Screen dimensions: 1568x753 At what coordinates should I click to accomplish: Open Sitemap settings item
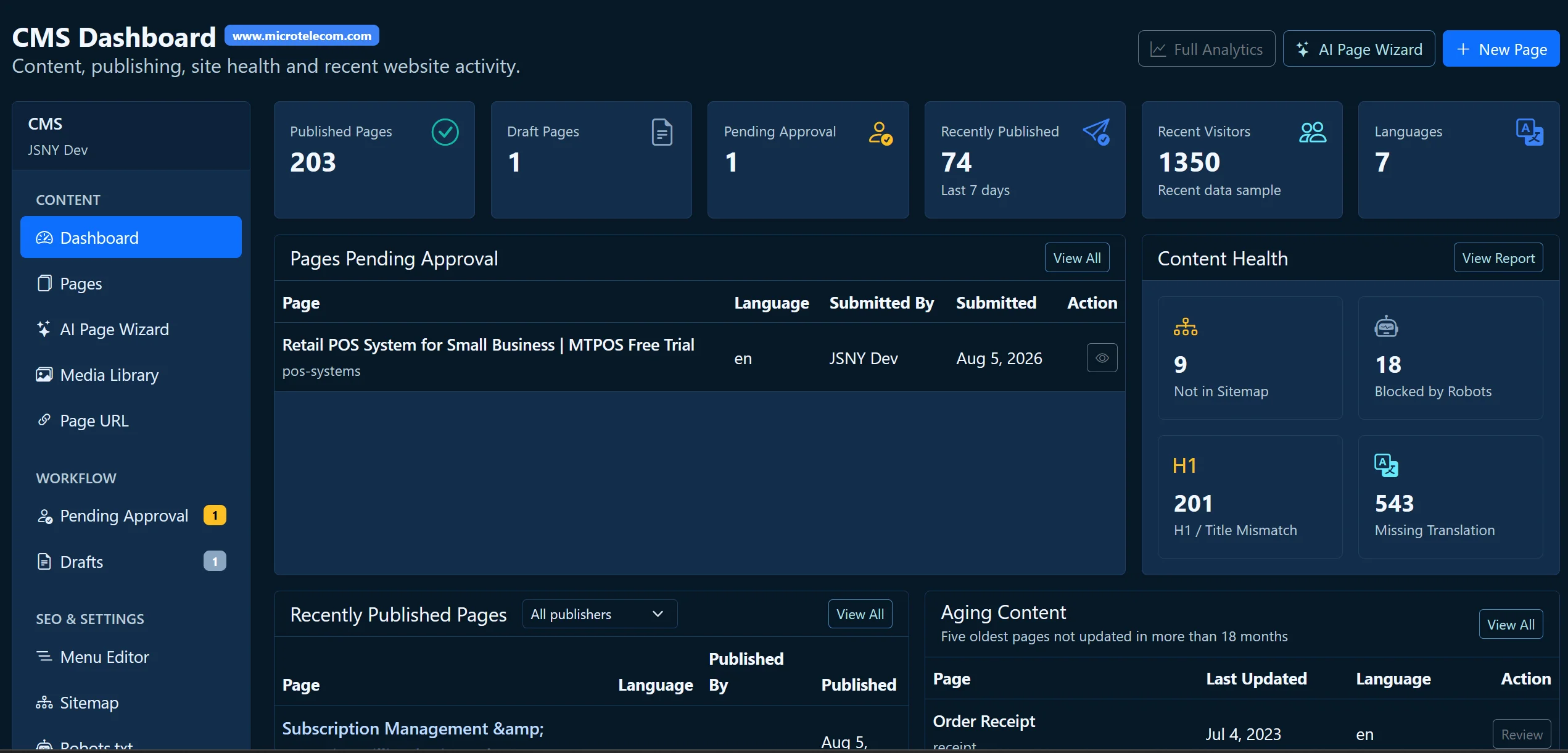[131, 702]
